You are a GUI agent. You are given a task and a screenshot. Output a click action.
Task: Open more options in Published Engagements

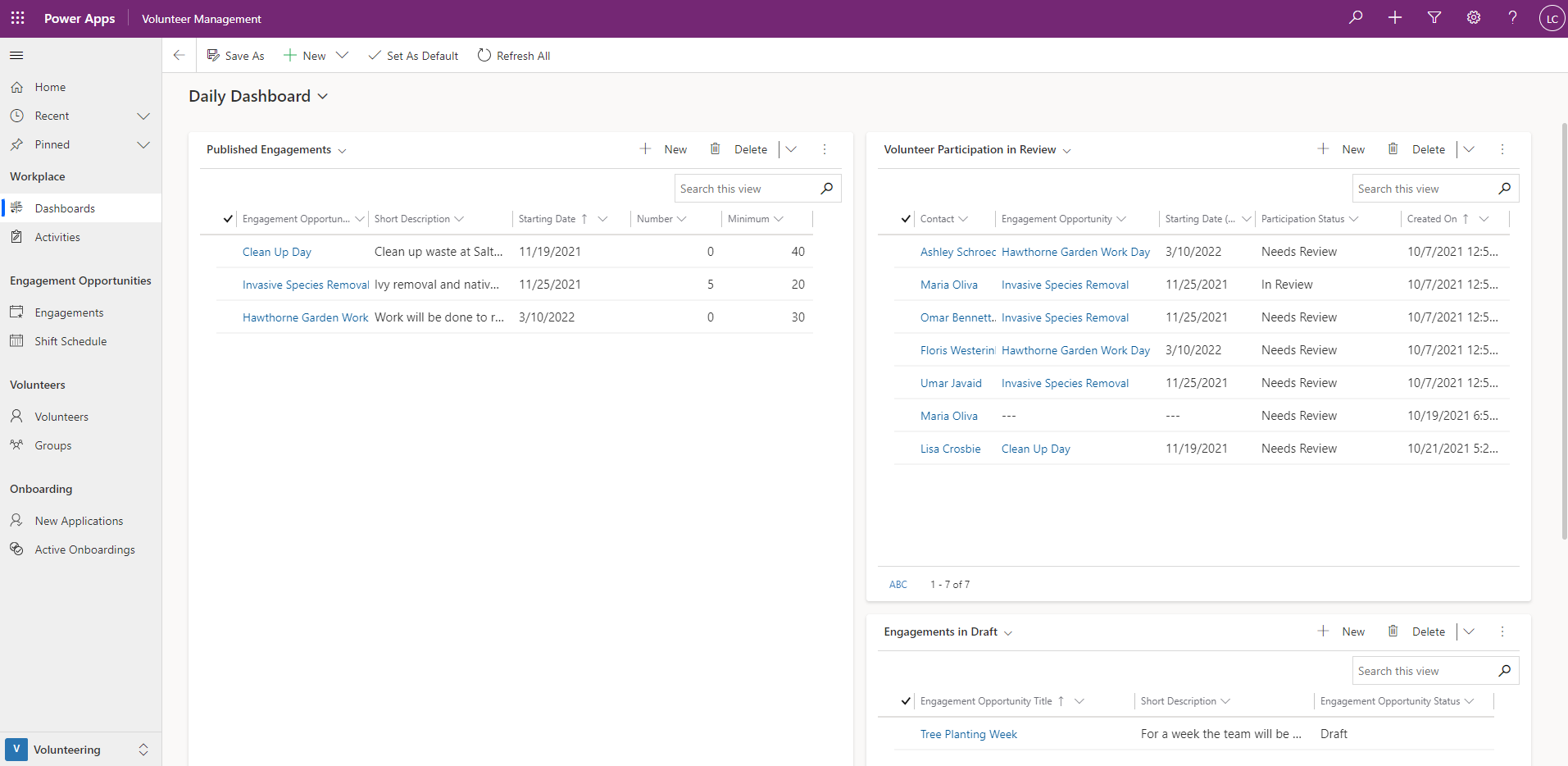[x=825, y=149]
